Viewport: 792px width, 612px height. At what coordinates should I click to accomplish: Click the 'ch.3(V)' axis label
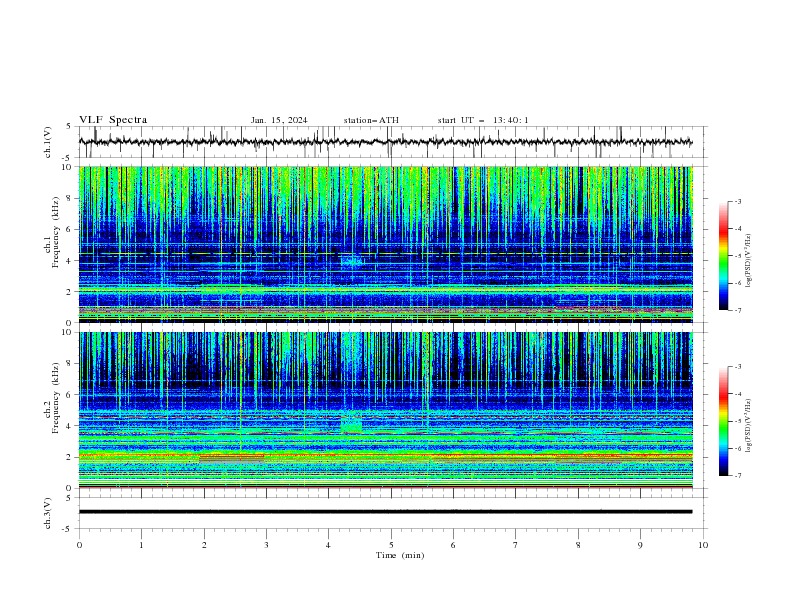[47, 513]
